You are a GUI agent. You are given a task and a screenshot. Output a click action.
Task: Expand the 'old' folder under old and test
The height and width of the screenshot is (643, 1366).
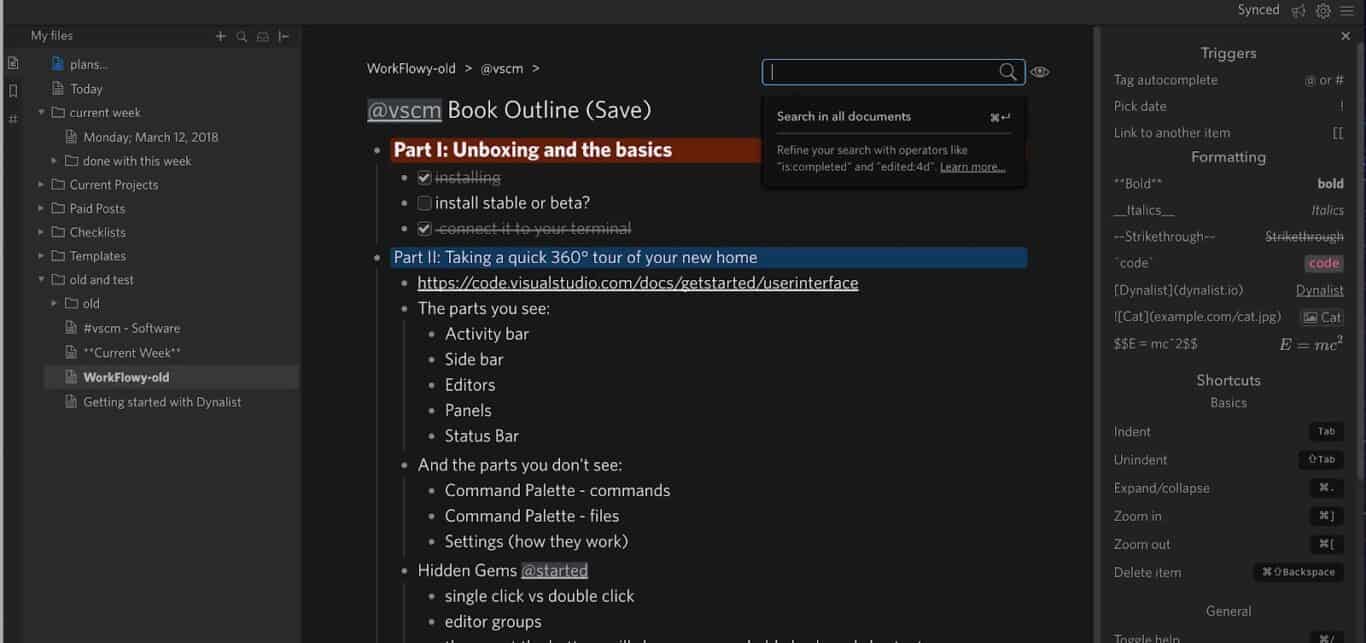pyautogui.click(x=54, y=303)
